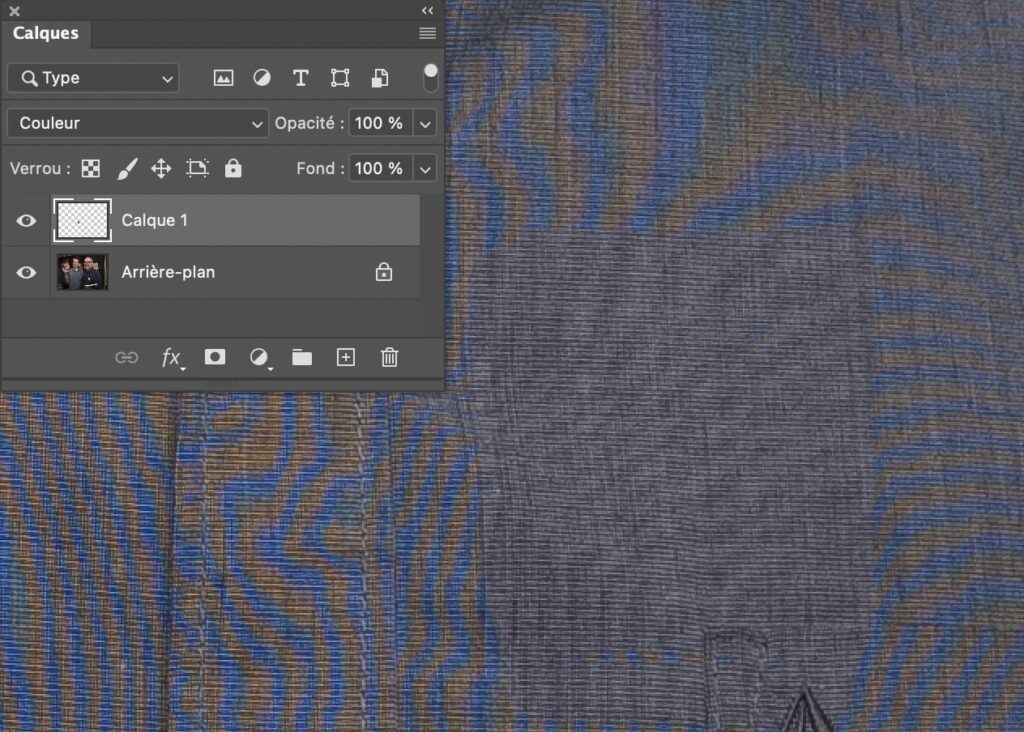The height and width of the screenshot is (732, 1024).
Task: Lock layer position with move icon
Action: click(161, 169)
